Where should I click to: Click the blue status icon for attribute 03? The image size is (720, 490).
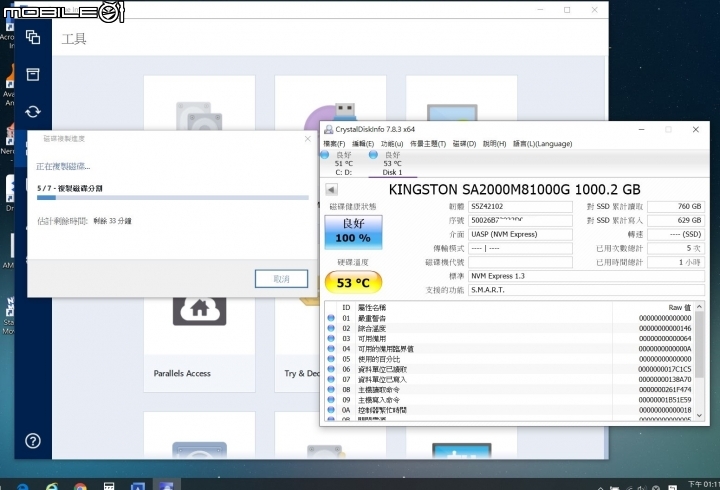[x=331, y=338]
